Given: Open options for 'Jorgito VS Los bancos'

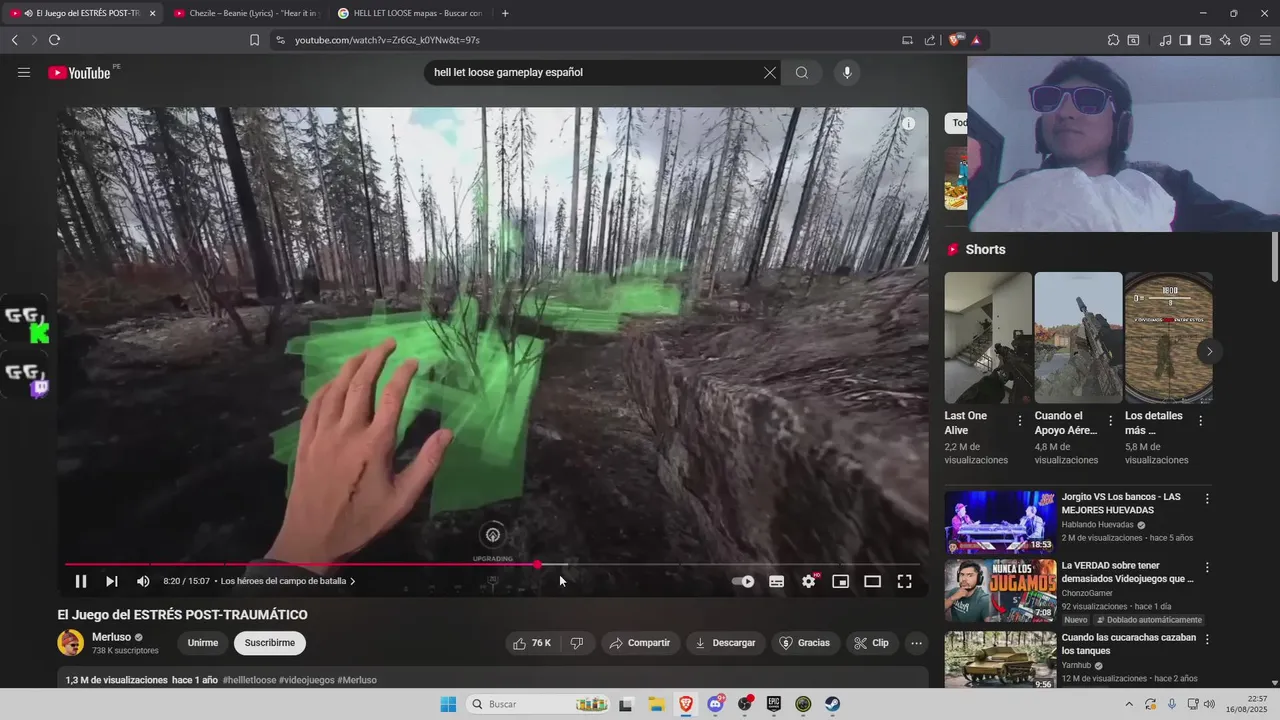Looking at the screenshot, I should click(x=1207, y=498).
